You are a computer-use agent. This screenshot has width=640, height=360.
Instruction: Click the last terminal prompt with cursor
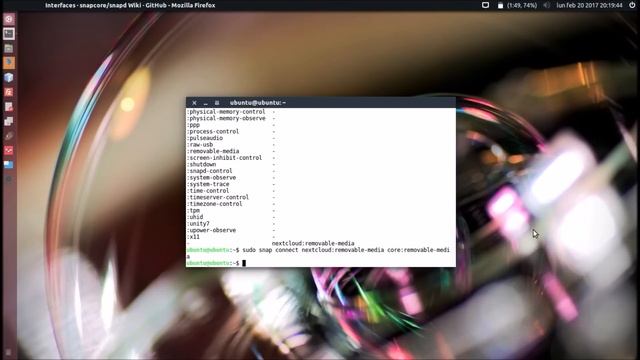coord(216,263)
